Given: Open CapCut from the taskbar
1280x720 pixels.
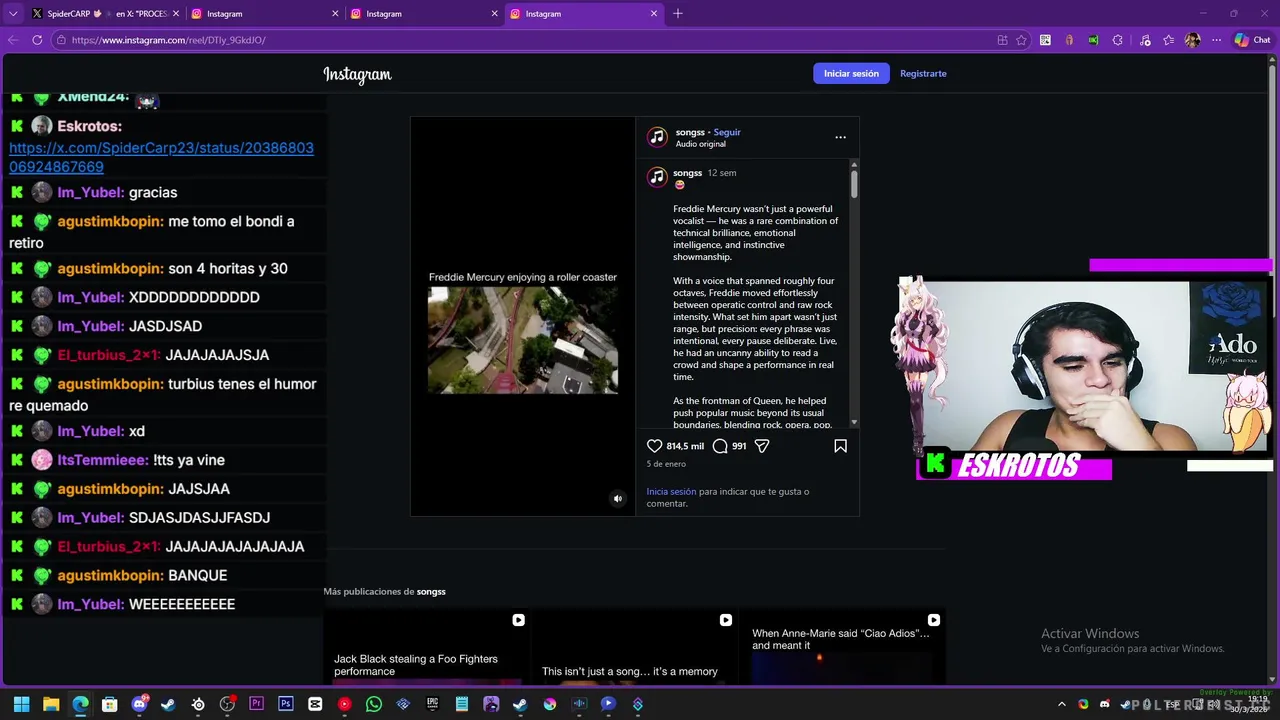Looking at the screenshot, I should click(315, 704).
